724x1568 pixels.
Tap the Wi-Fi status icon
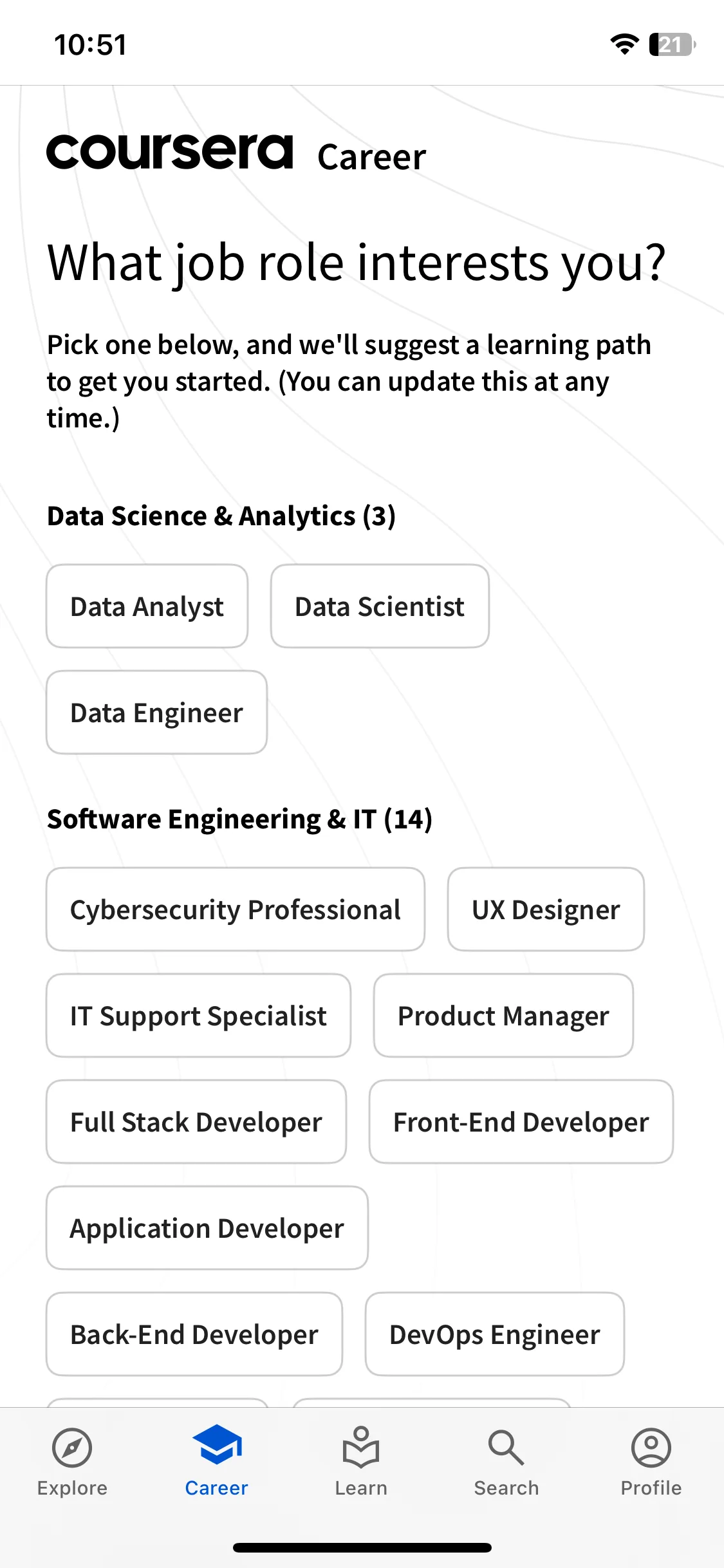coord(624,44)
